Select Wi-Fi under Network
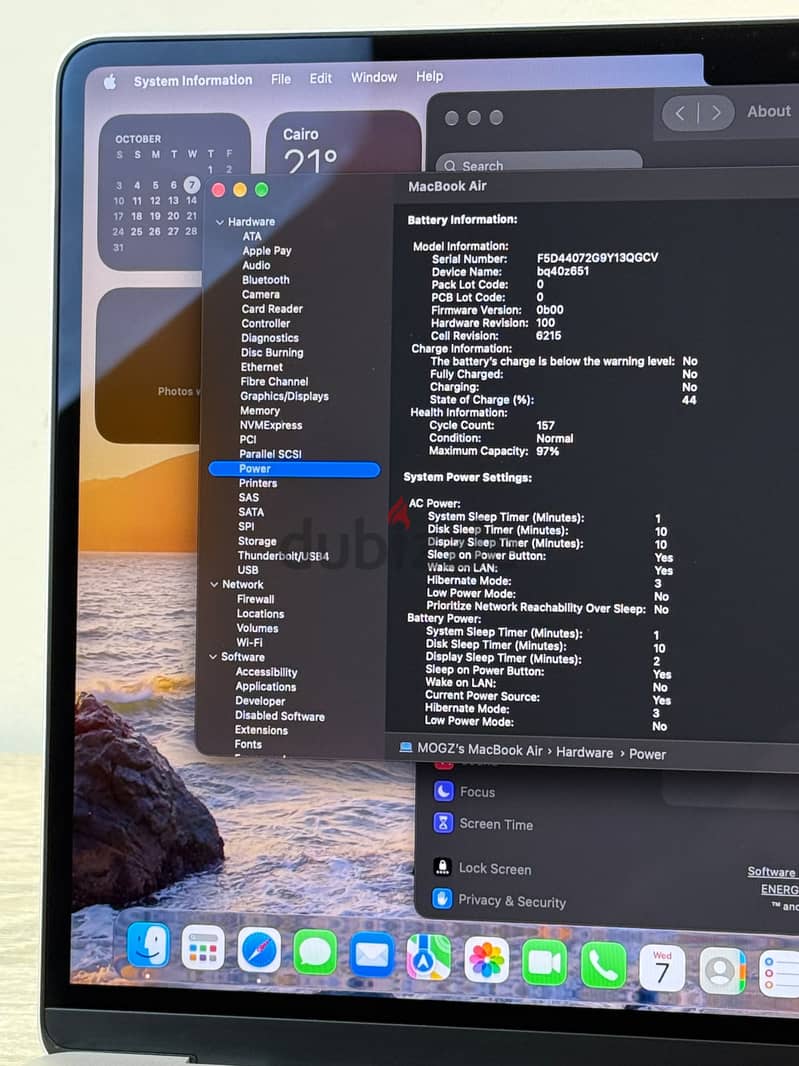Screen dimensions: 799x1066 [249, 642]
